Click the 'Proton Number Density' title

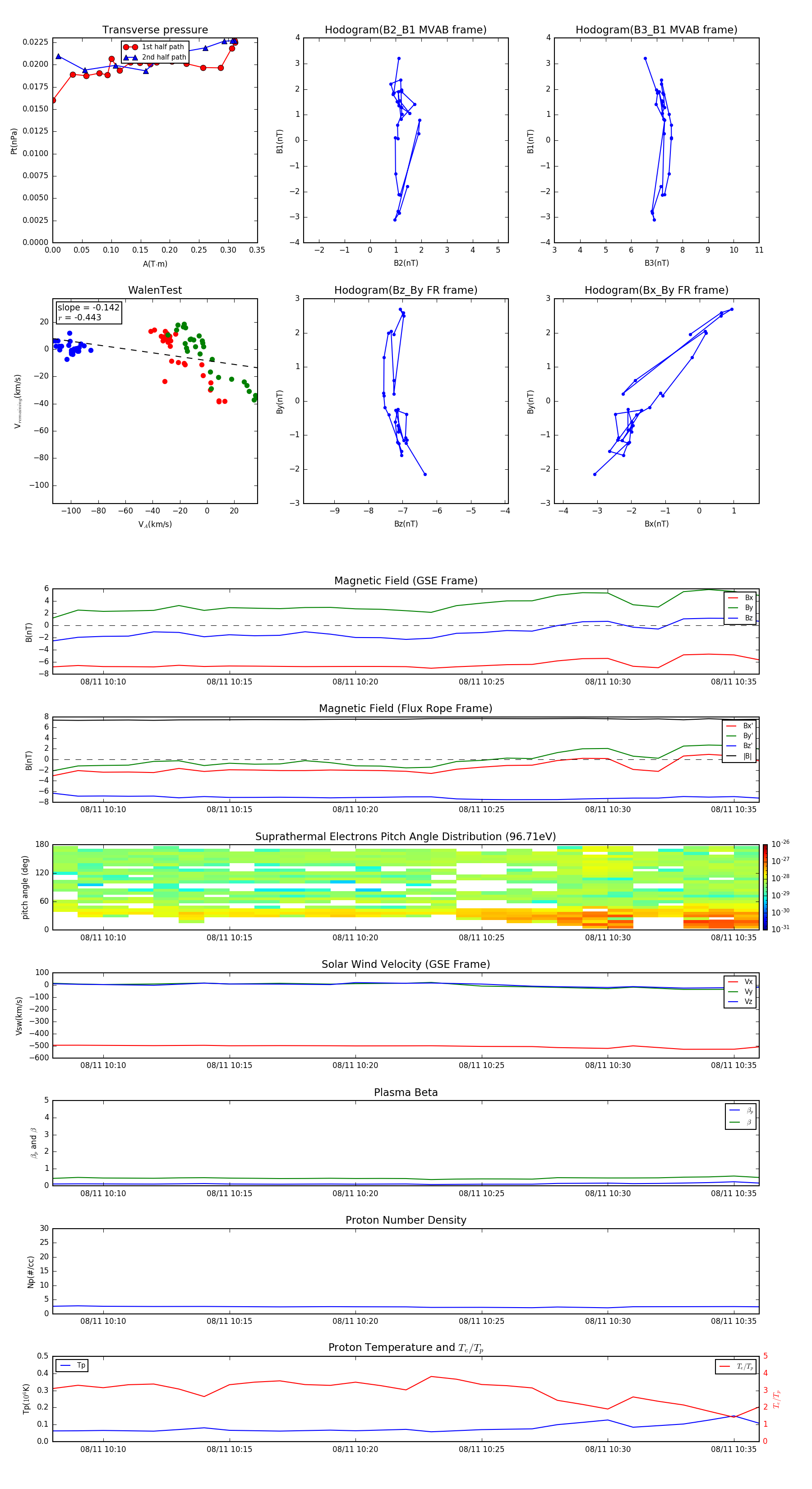[x=406, y=1220]
